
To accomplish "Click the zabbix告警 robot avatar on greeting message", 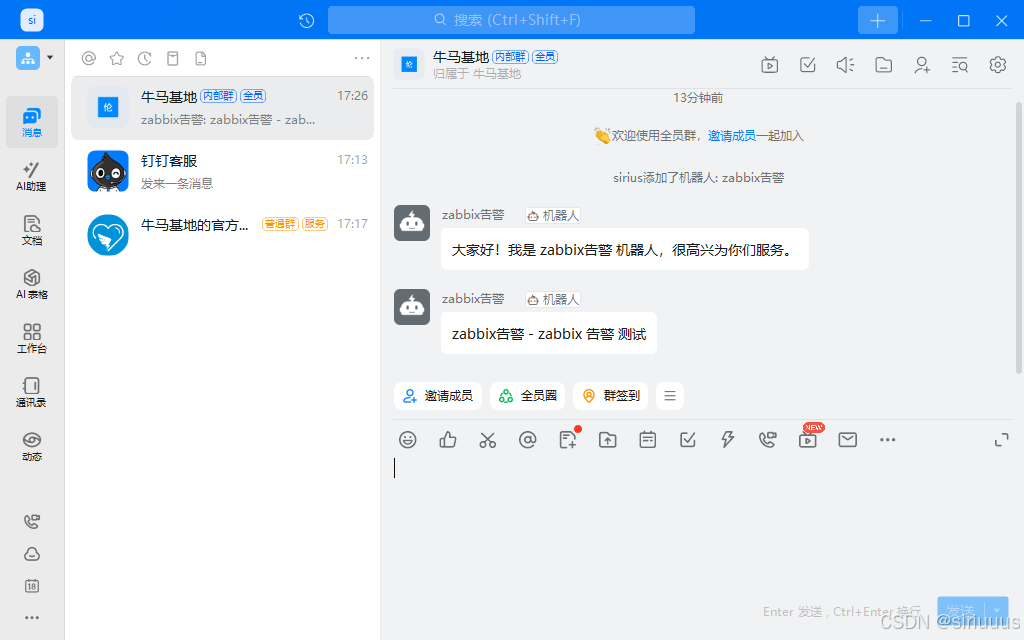I will pyautogui.click(x=412, y=223).
